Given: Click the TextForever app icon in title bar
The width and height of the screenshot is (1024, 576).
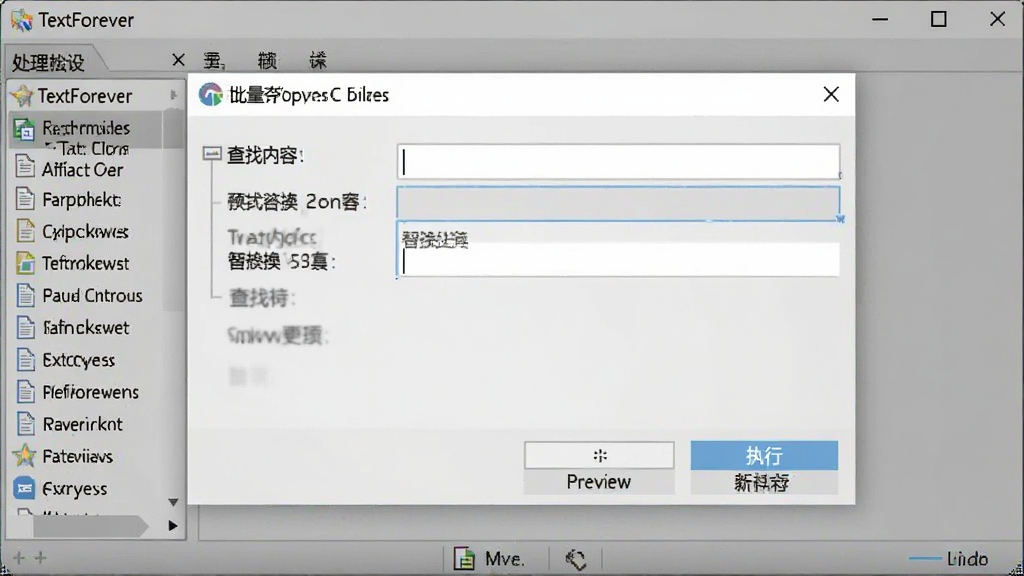Looking at the screenshot, I should (x=22, y=20).
